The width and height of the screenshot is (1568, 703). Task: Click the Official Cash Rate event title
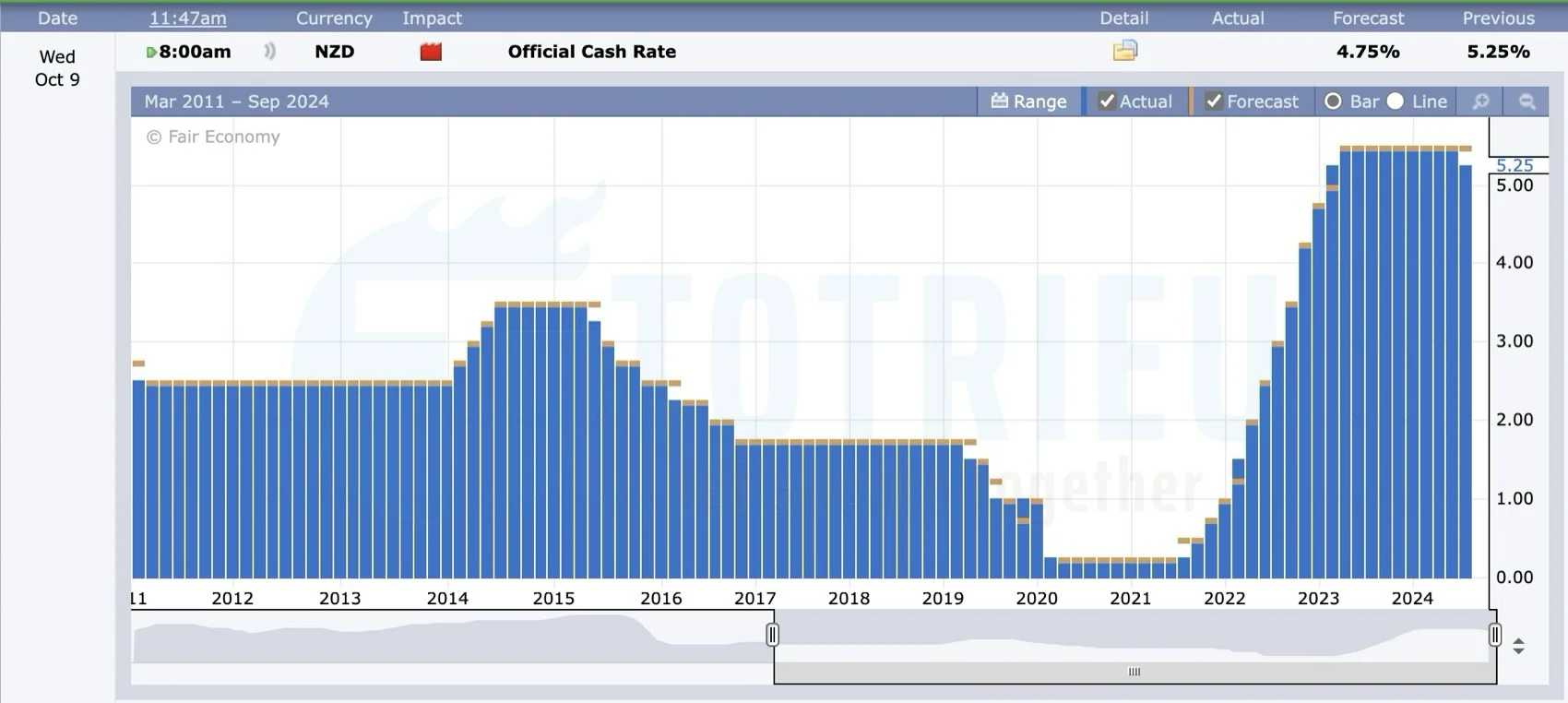coord(592,52)
